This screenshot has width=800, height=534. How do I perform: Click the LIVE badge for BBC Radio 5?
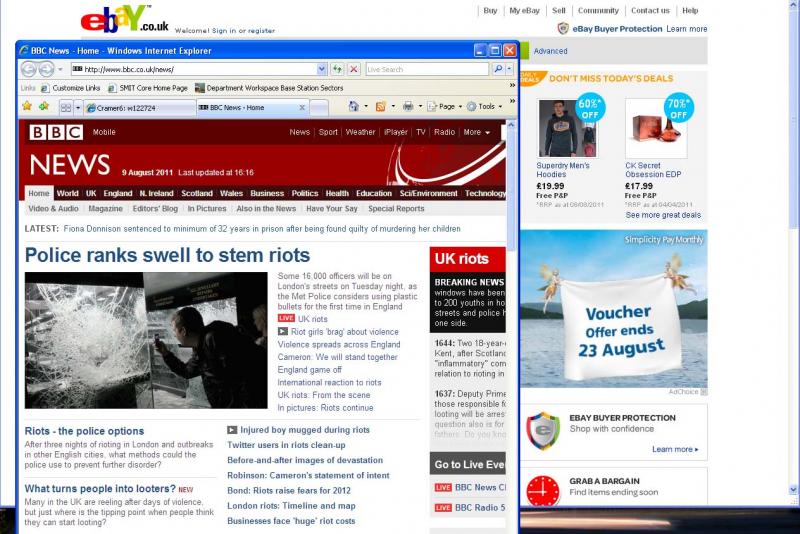(443, 508)
